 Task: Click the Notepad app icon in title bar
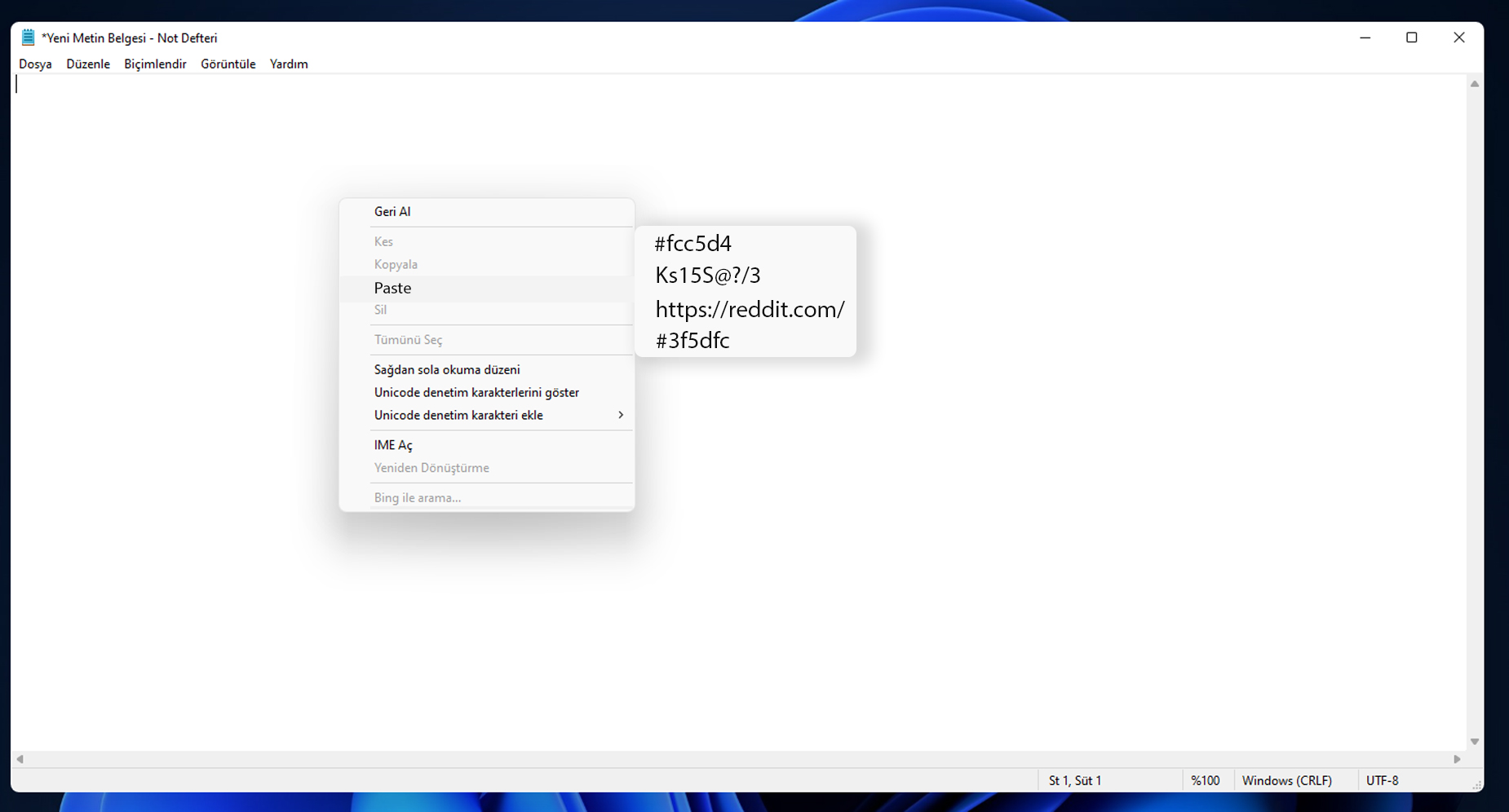click(x=29, y=38)
